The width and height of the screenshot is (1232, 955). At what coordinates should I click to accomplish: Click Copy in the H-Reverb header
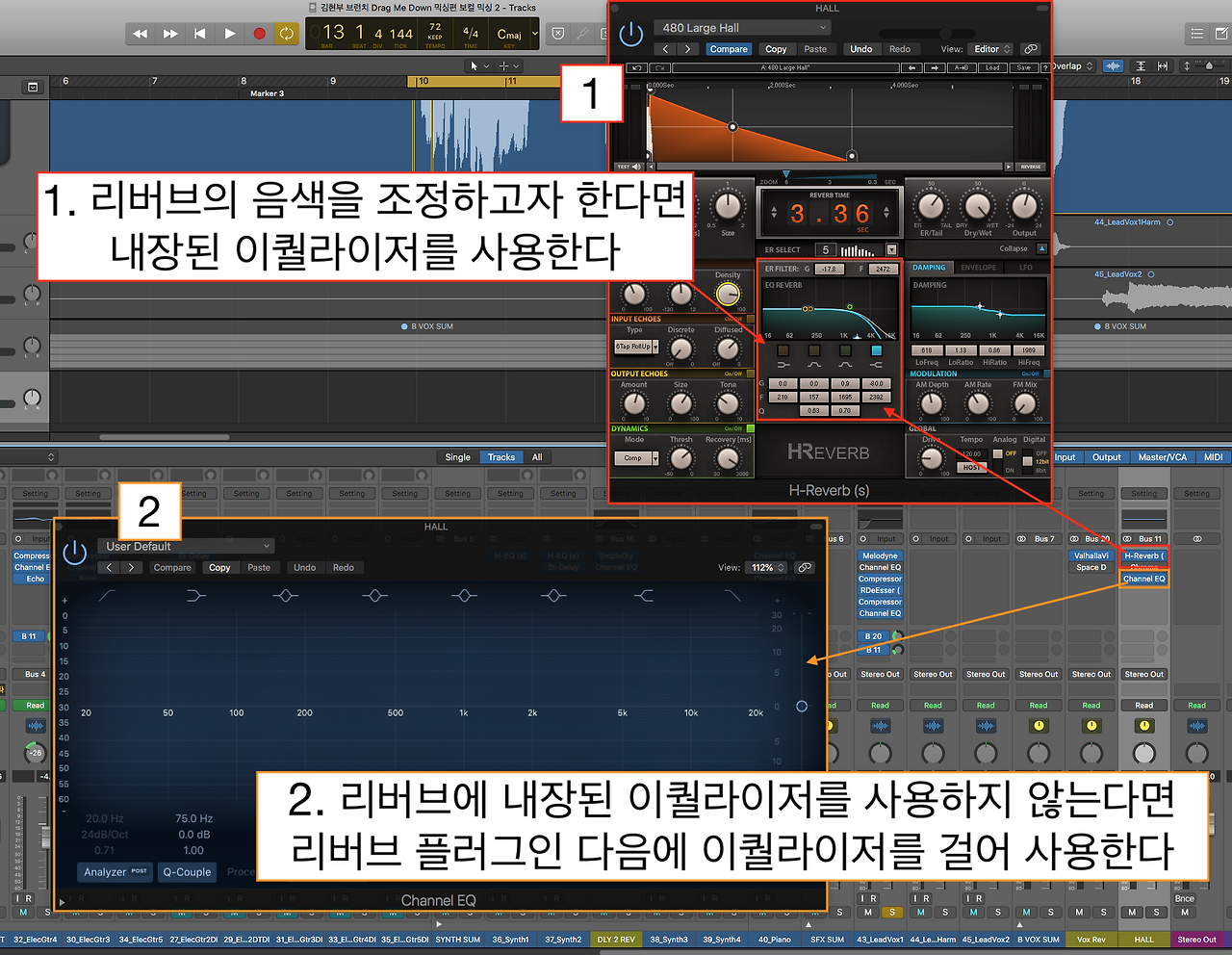pyautogui.click(x=776, y=49)
